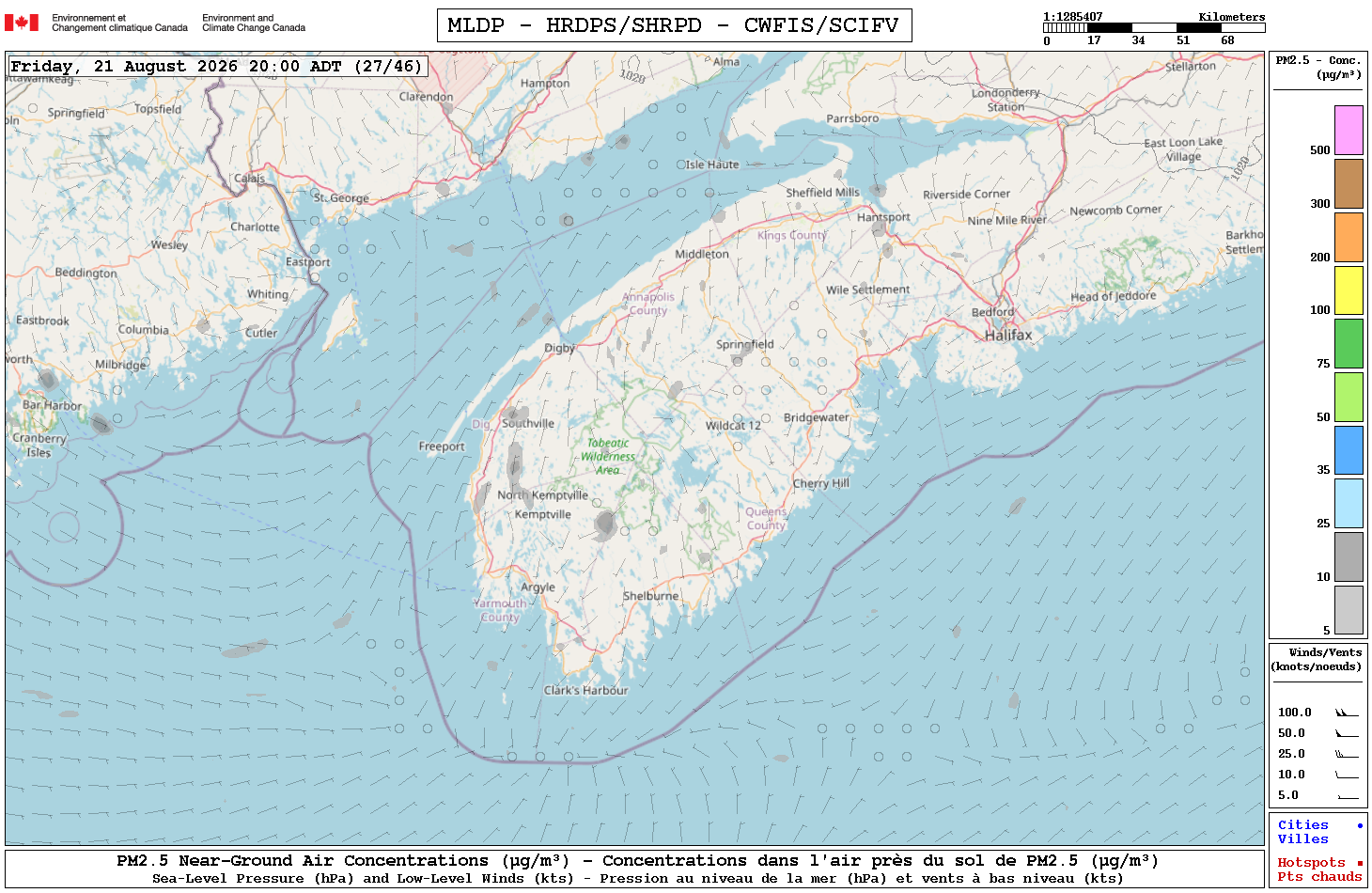1372x893 pixels.
Task: Click the Clark's Harbour map label
Action: tap(585, 690)
